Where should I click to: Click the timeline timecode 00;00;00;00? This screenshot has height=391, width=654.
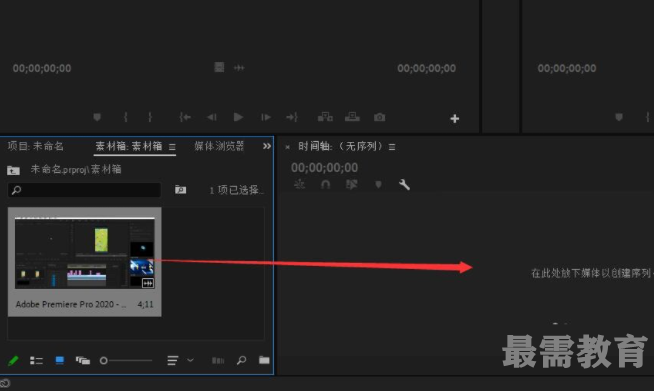[x=324, y=168]
